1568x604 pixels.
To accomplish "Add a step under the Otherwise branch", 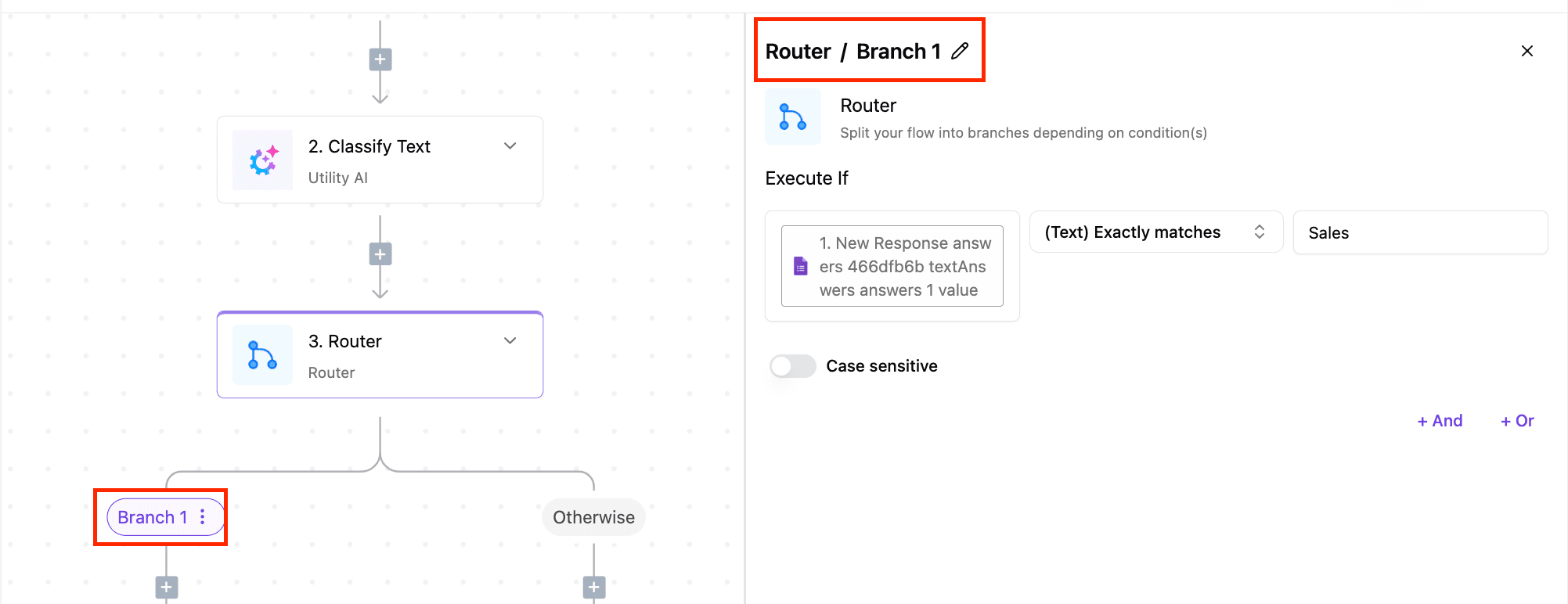I will tap(594, 588).
